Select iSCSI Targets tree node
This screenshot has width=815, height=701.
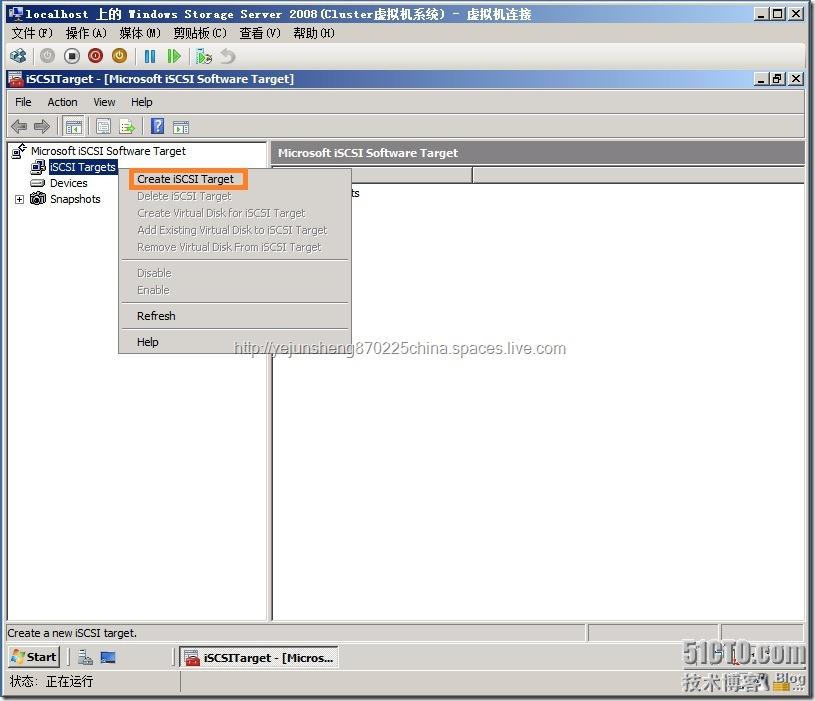click(83, 167)
